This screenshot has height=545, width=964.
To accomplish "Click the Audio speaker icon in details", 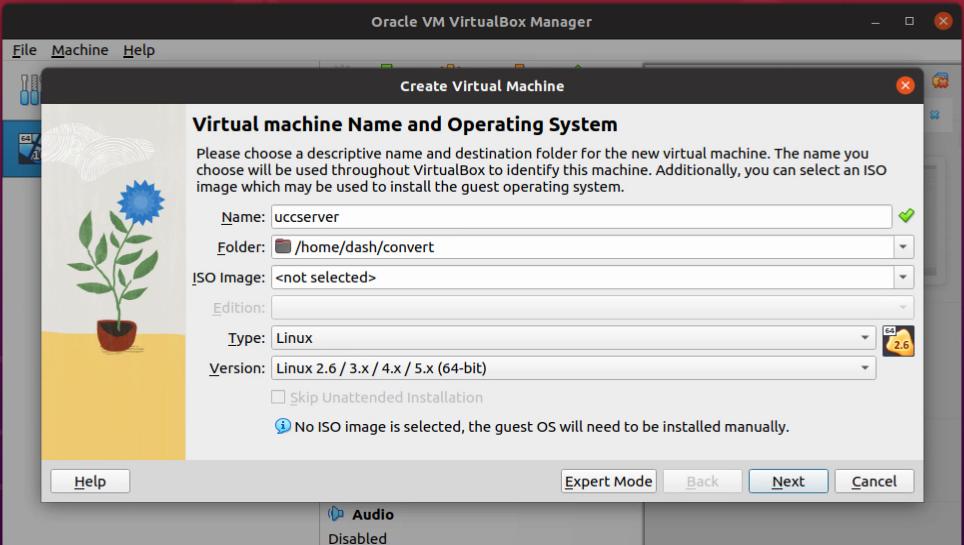I will [337, 514].
